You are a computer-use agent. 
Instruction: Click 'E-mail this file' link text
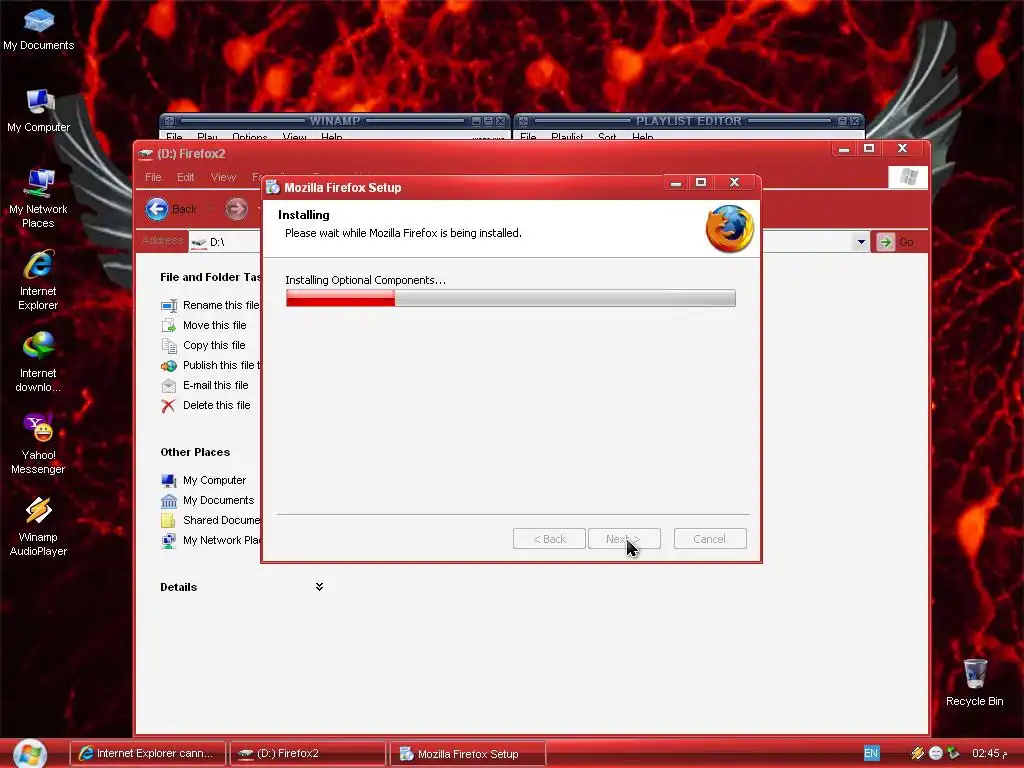click(216, 385)
